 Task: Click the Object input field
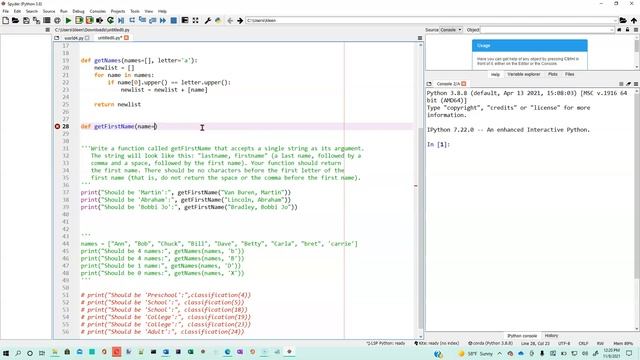pos(547,30)
